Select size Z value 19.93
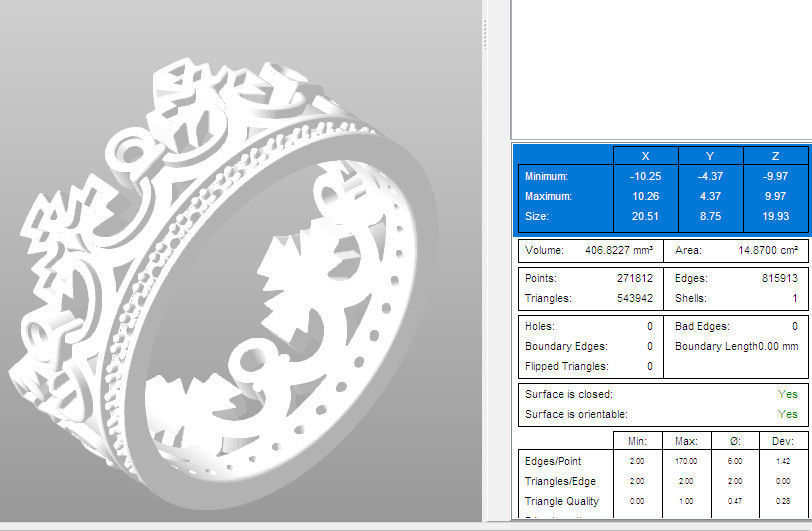The height and width of the screenshot is (531, 812). coord(776,216)
